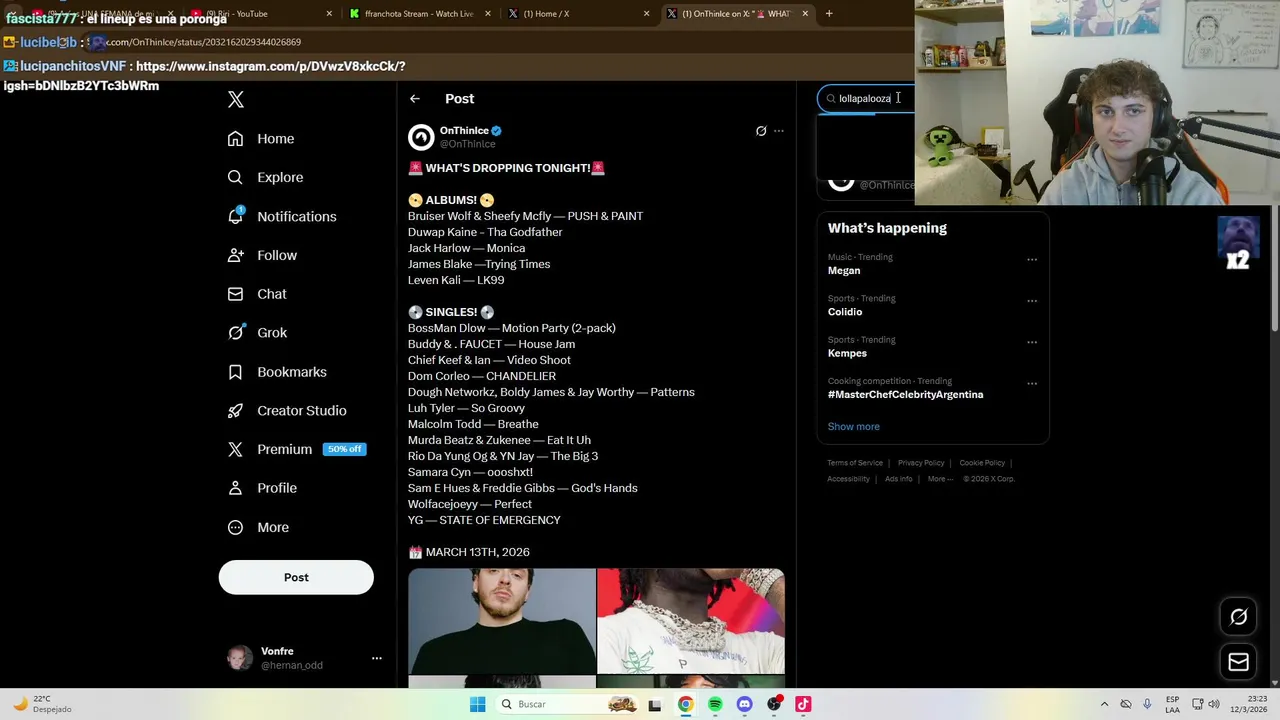Click the search field containing lollapalooza
Viewport: 1280px width, 720px height.
(866, 99)
